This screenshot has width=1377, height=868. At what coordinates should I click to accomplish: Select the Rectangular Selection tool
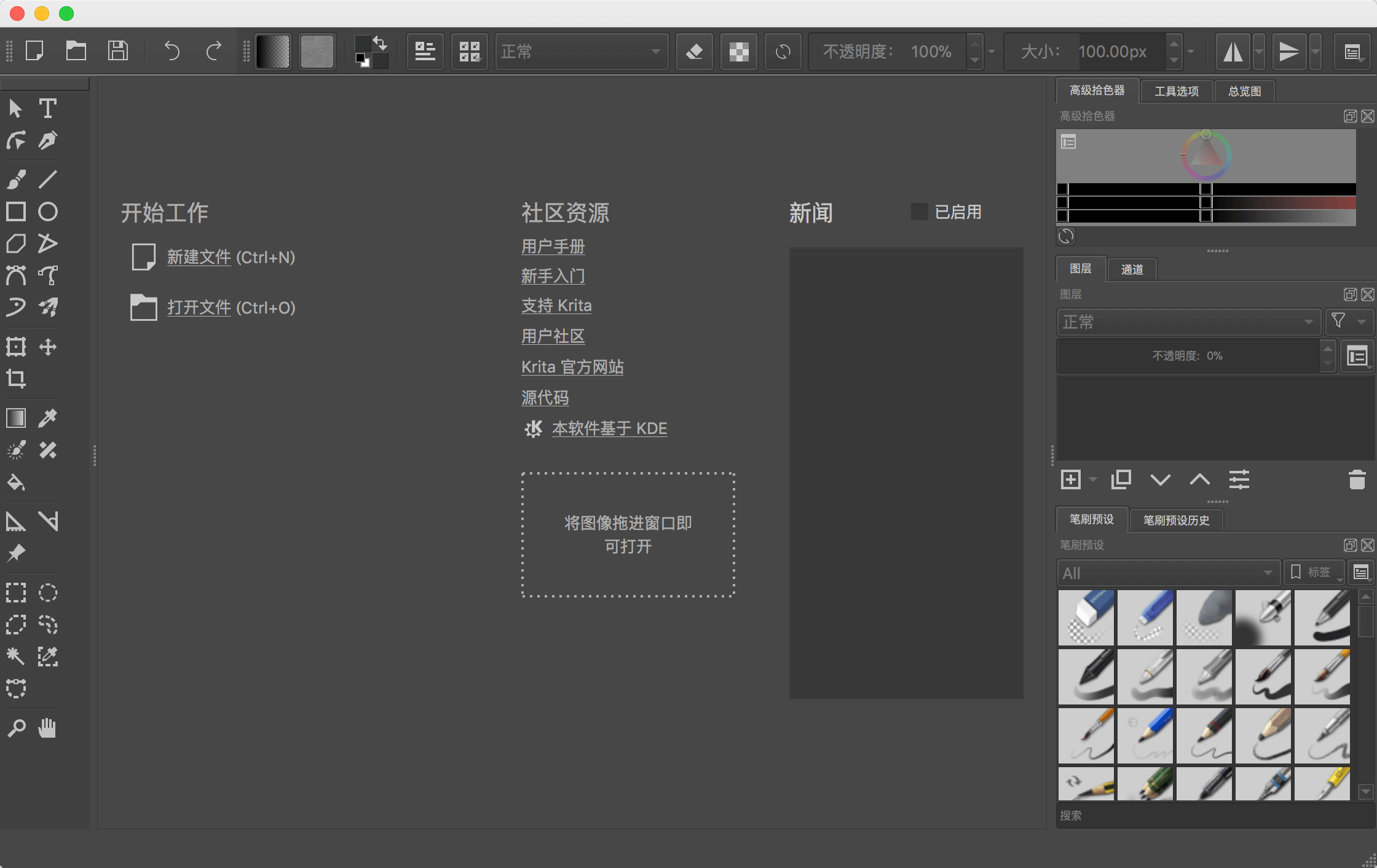[x=16, y=593]
